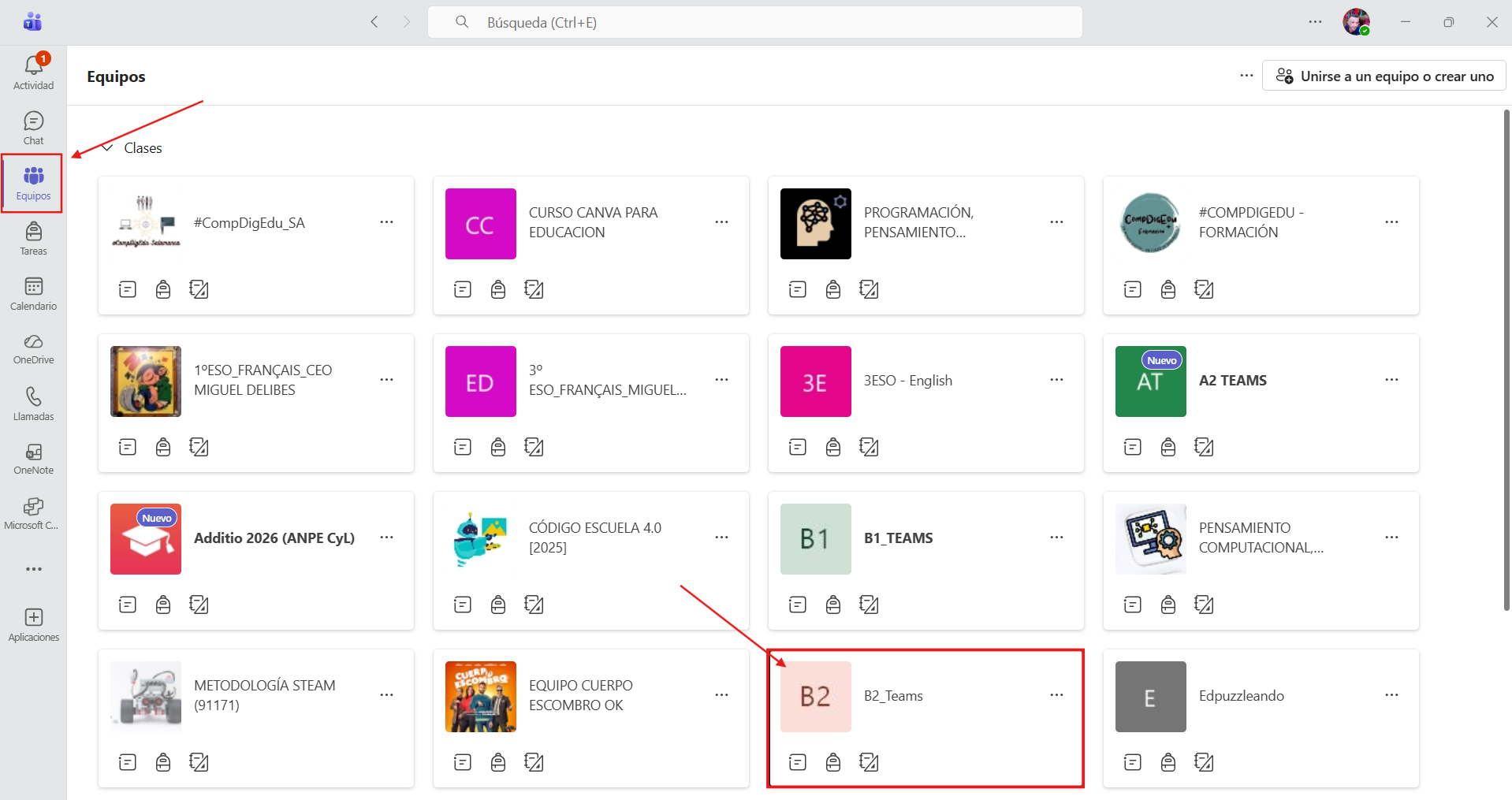Open the PENSAMIENTO COMPUTACIONAL team name

point(1261,538)
